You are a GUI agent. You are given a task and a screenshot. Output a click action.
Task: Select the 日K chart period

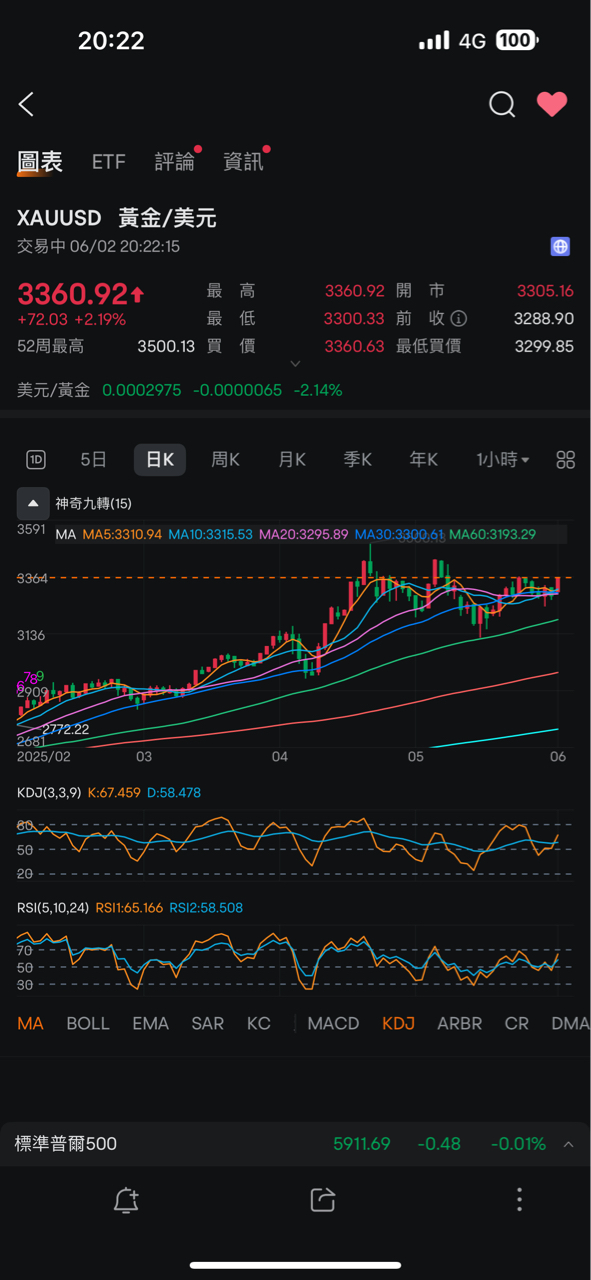(160, 460)
